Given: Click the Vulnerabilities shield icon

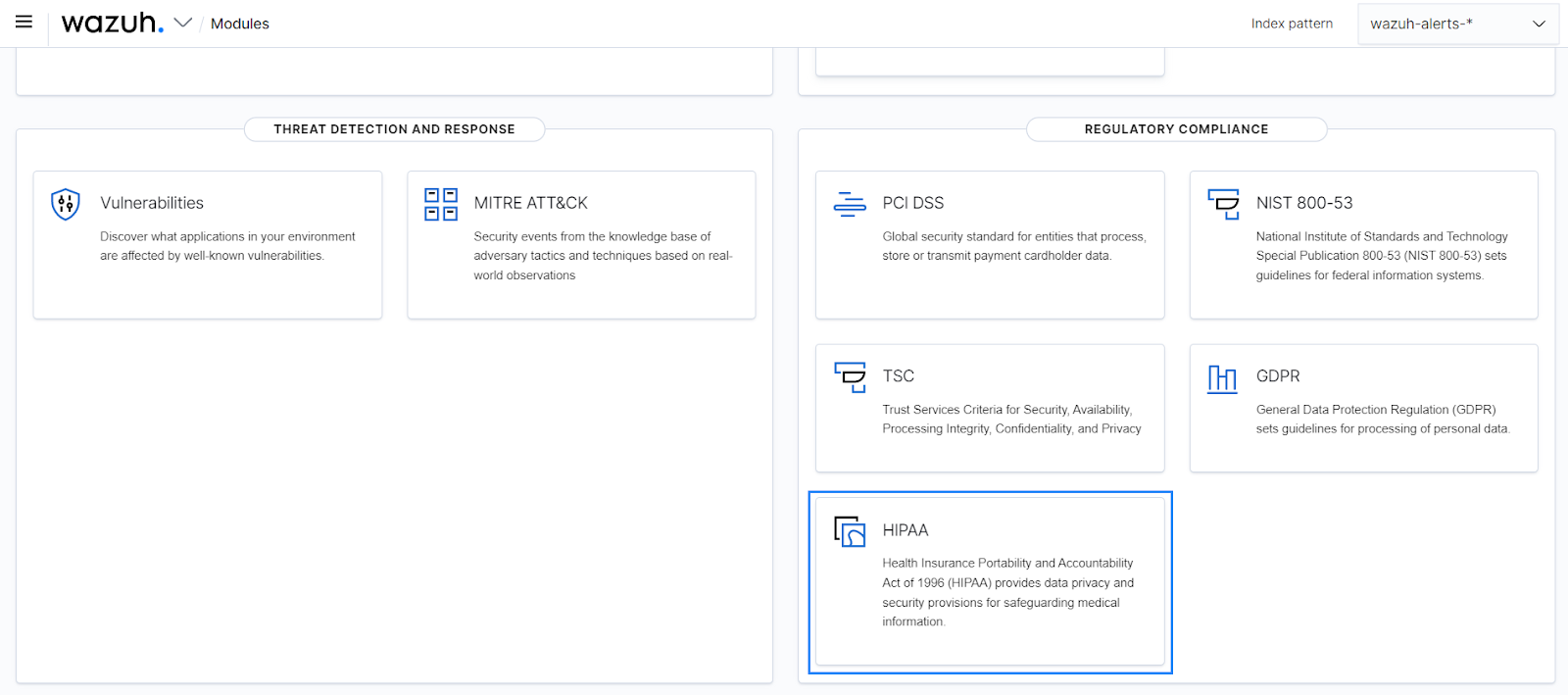Looking at the screenshot, I should click(66, 204).
